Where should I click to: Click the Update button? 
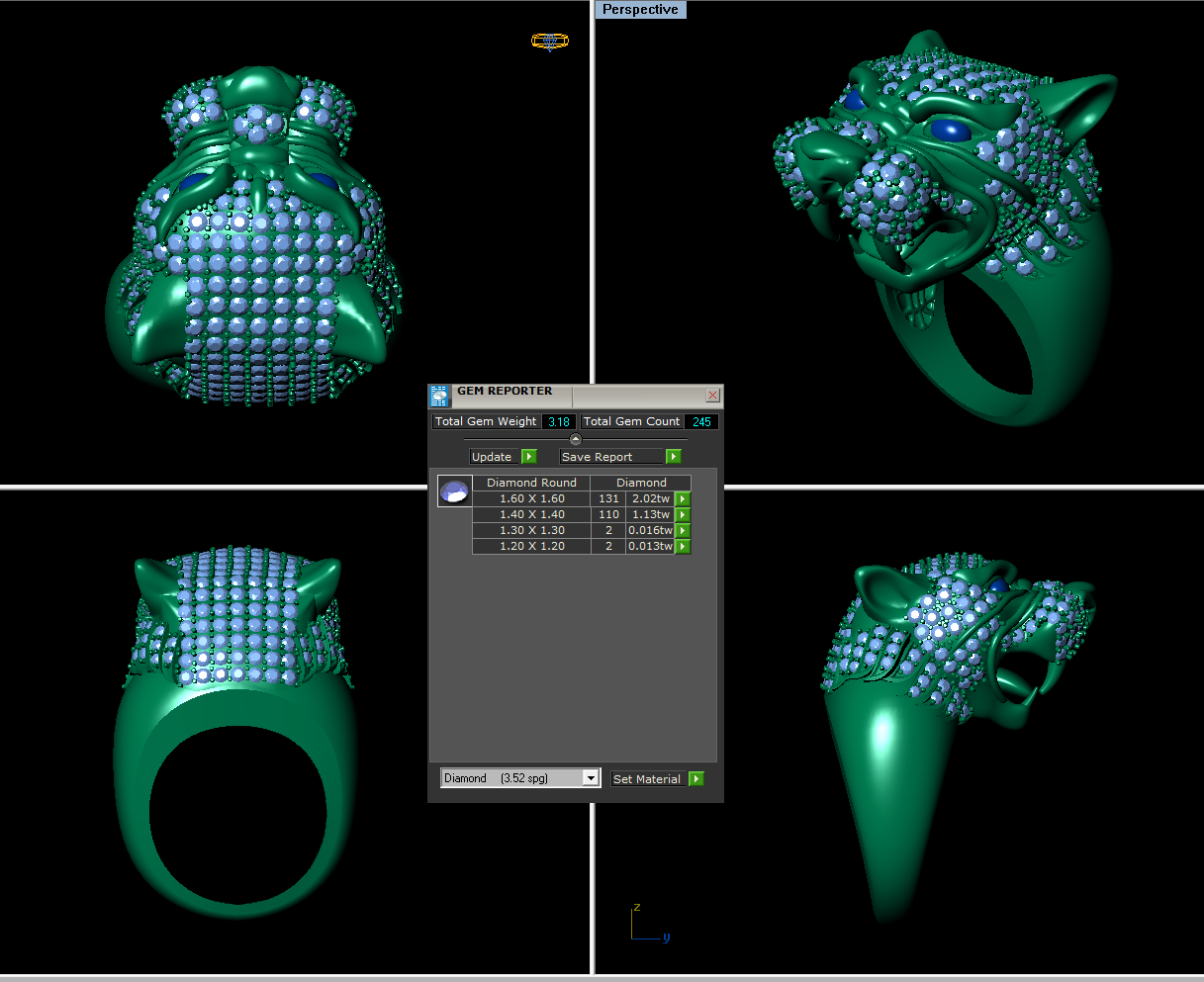pyautogui.click(x=495, y=457)
